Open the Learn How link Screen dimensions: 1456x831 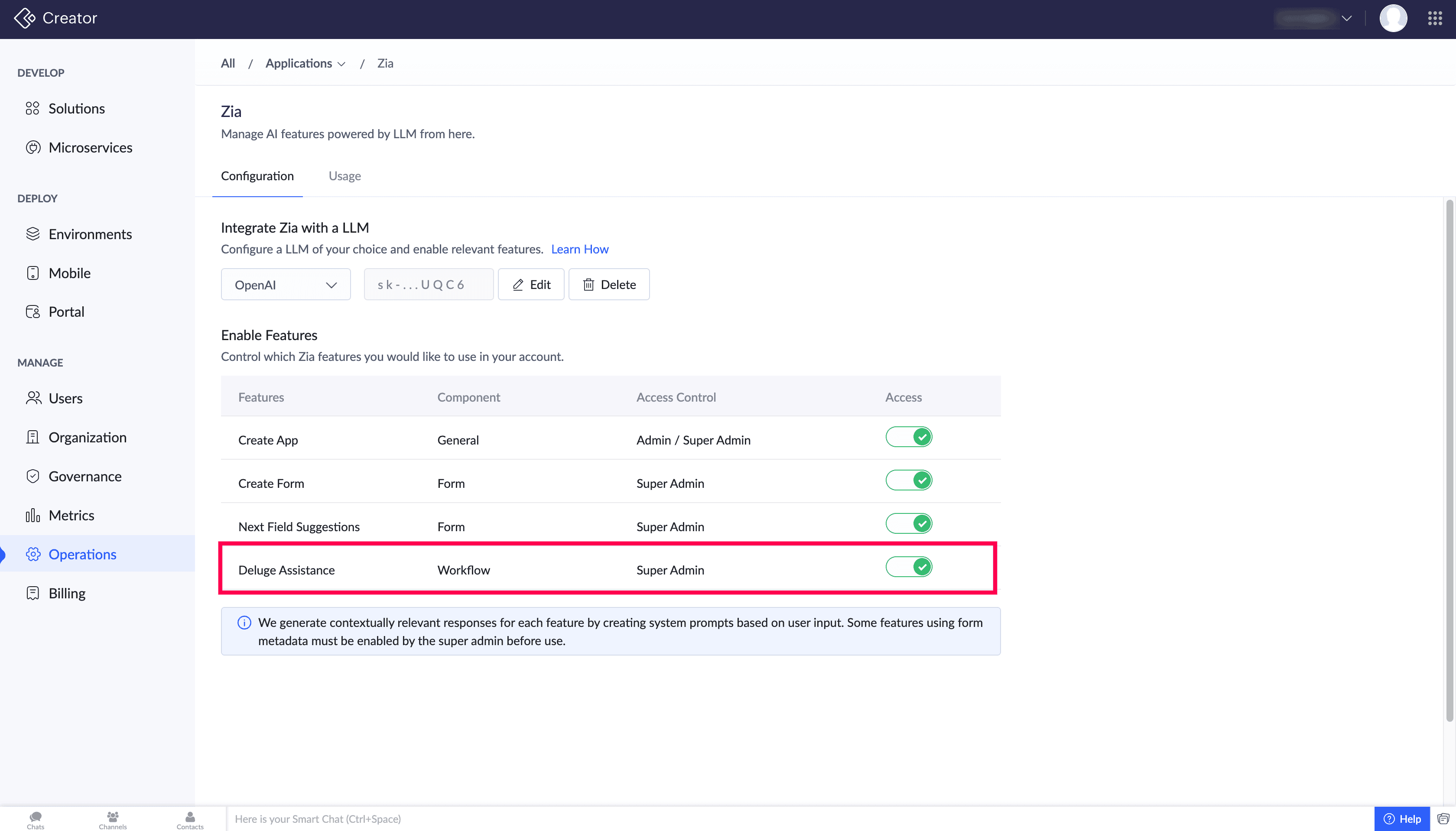(579, 249)
